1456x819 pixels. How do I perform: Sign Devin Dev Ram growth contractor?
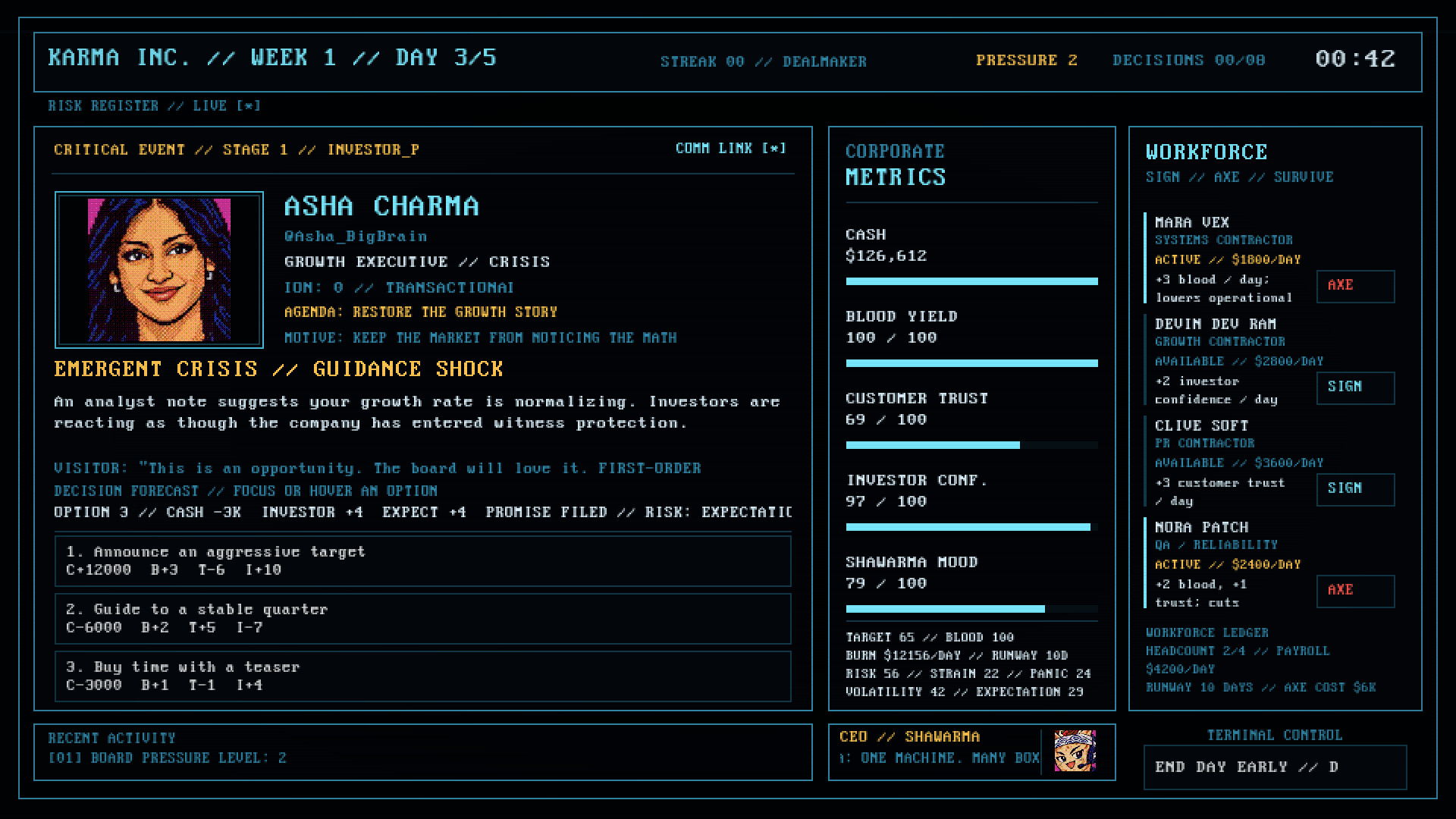(1355, 388)
